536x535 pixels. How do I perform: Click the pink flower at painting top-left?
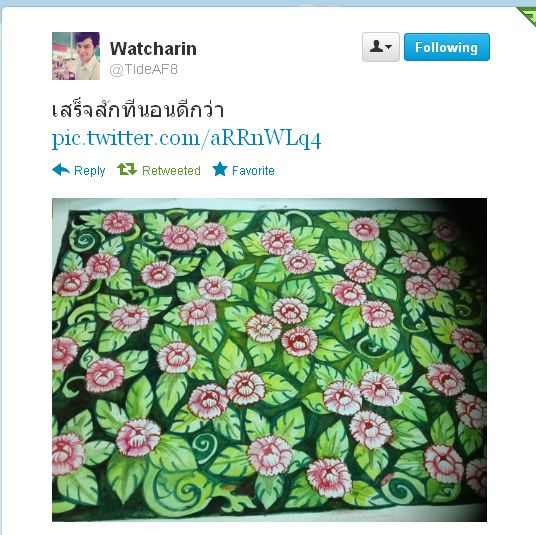pyautogui.click(x=118, y=223)
